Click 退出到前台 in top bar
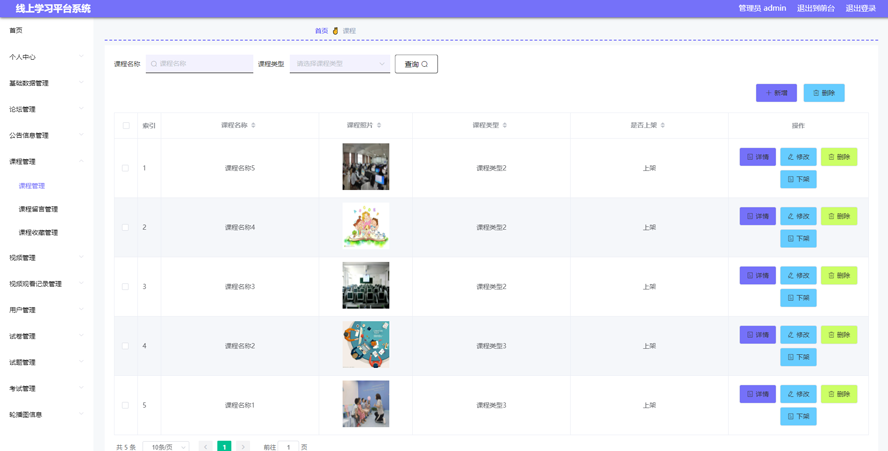Viewport: 888px width, 451px height. [816, 8]
